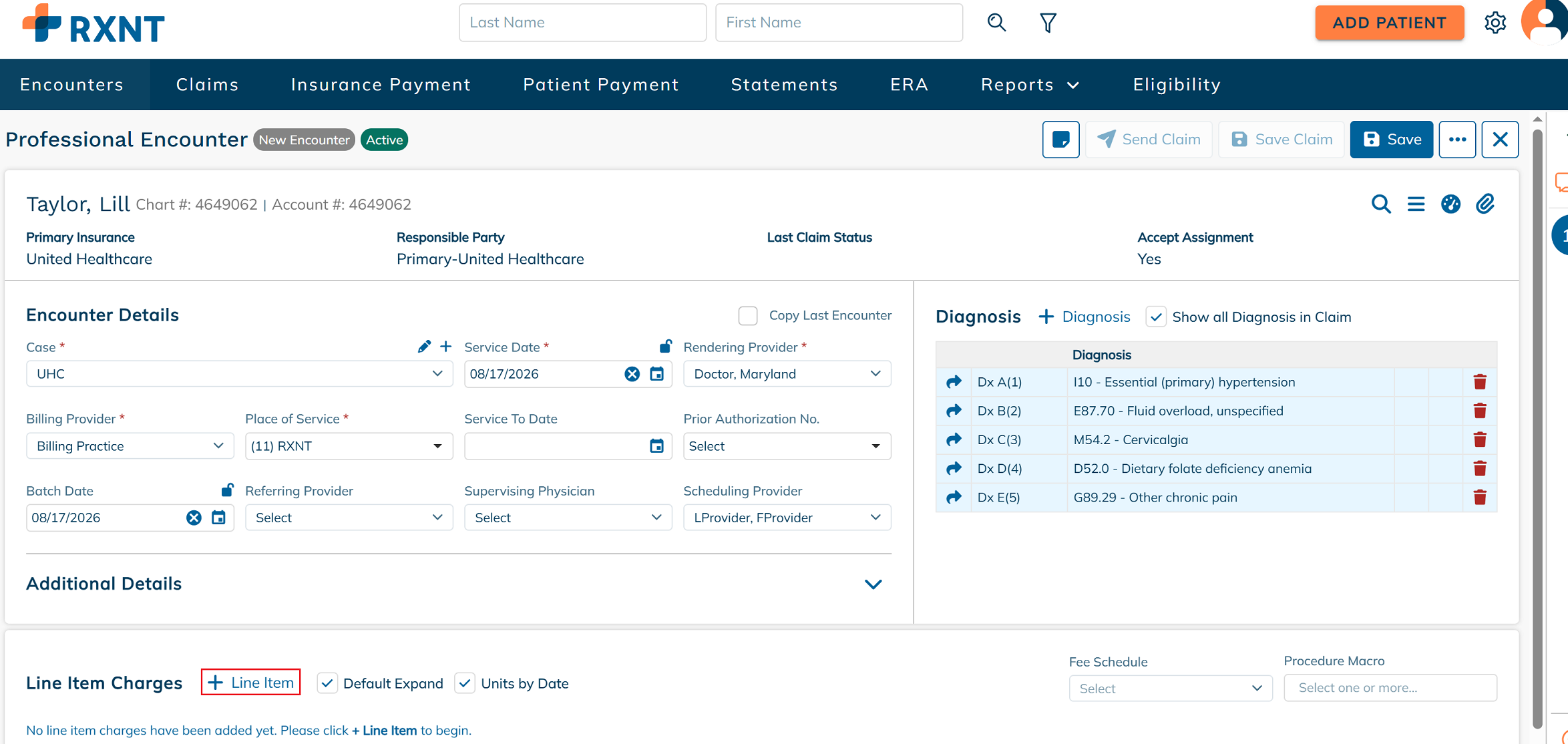This screenshot has width=1568, height=744.
Task: Toggle Units by Date checkbox
Action: (465, 683)
